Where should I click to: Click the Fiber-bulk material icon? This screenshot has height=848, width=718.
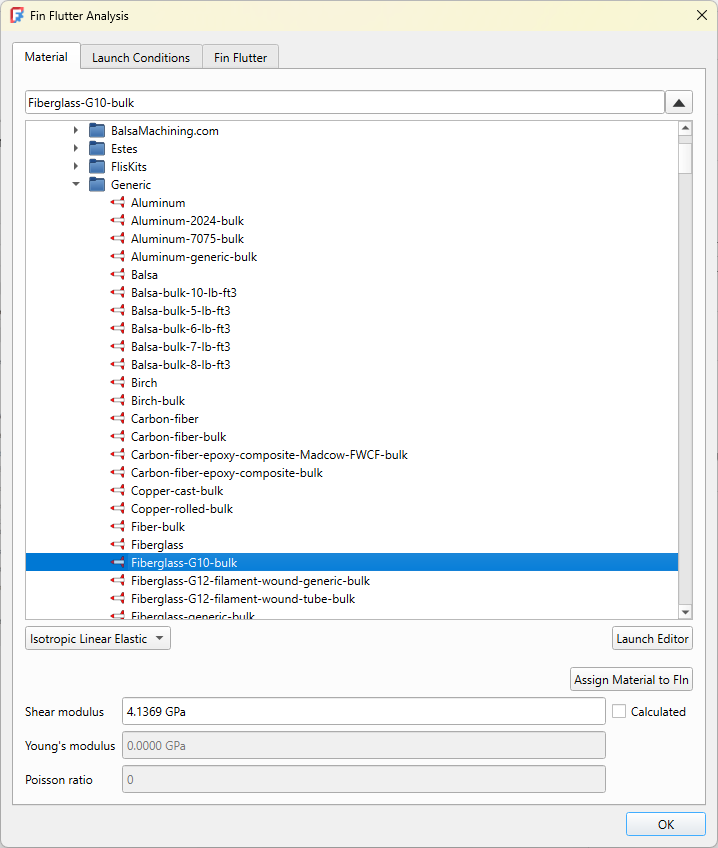click(x=117, y=527)
